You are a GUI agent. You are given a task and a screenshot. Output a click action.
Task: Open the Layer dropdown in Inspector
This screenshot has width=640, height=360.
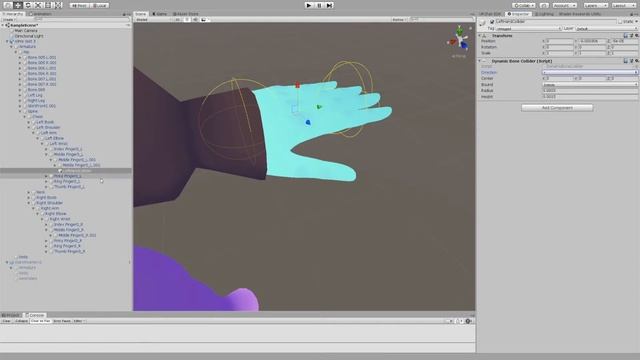606,29
